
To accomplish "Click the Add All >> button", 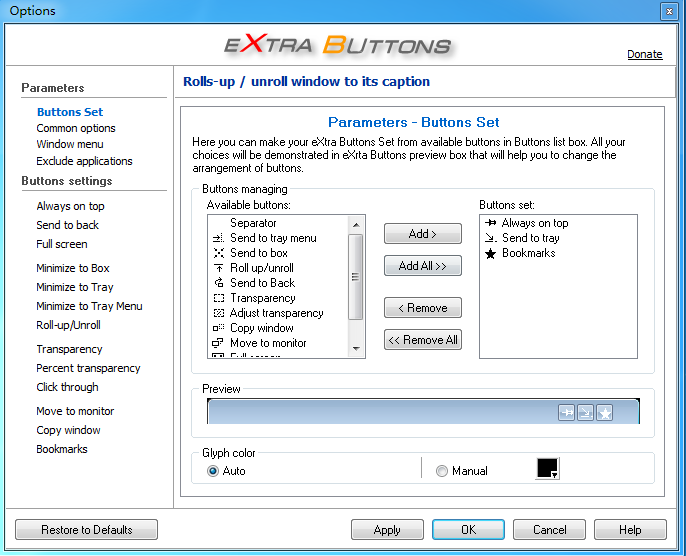I will pos(423,266).
